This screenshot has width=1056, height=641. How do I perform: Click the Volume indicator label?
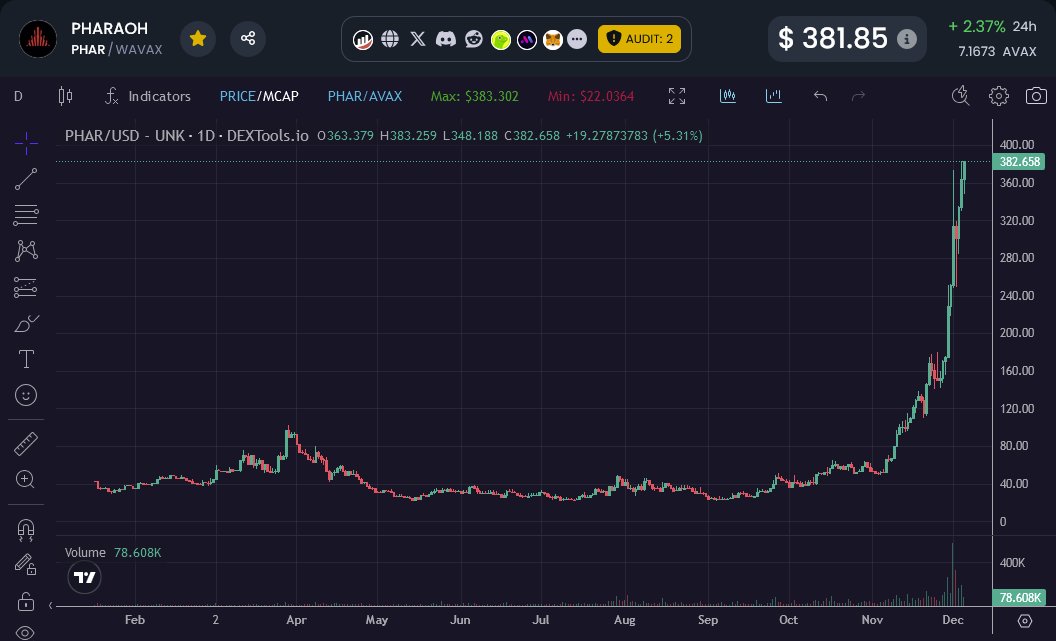click(x=85, y=553)
